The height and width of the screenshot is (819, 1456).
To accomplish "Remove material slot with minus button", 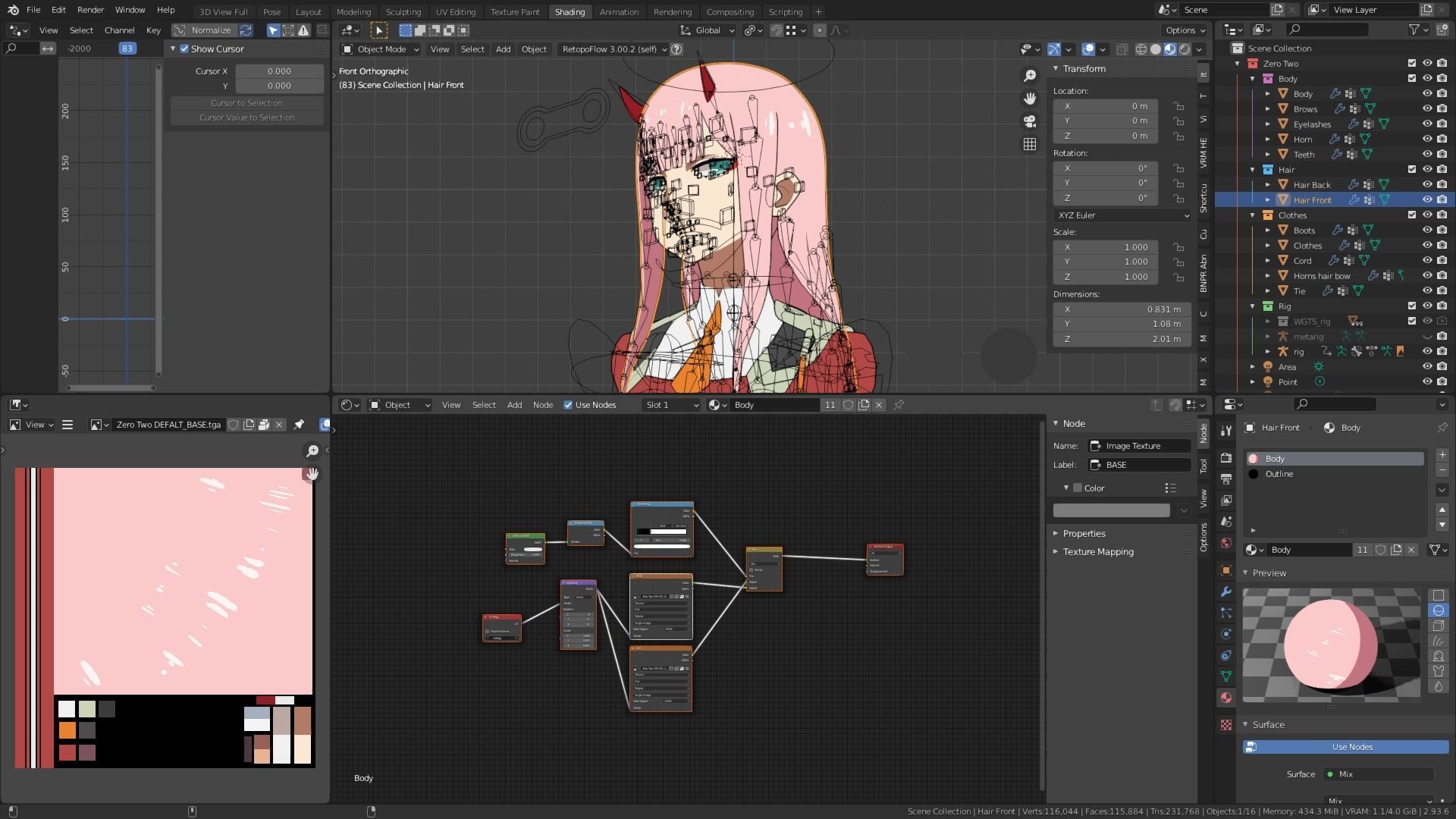I will click(x=1442, y=470).
